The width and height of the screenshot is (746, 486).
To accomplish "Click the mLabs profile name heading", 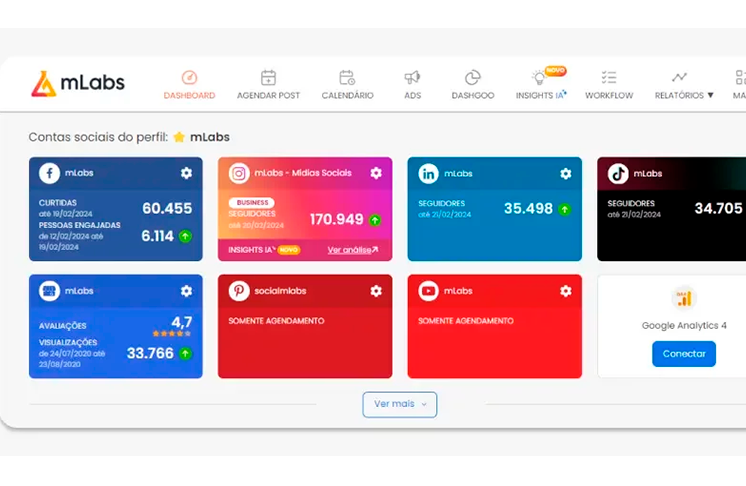I will click(210, 137).
